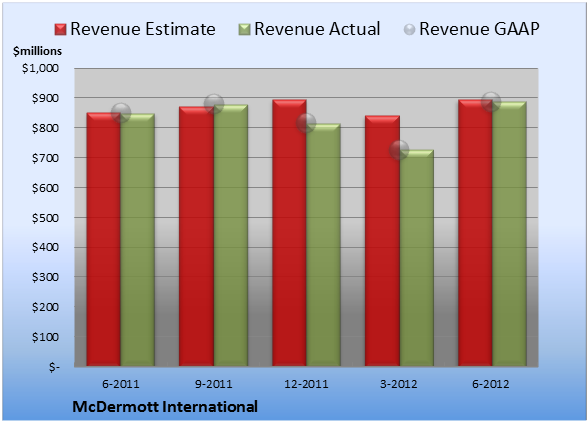The image size is (588, 422).
Task: Click the '3-2012' x-axis label
Action: pyautogui.click(x=399, y=384)
